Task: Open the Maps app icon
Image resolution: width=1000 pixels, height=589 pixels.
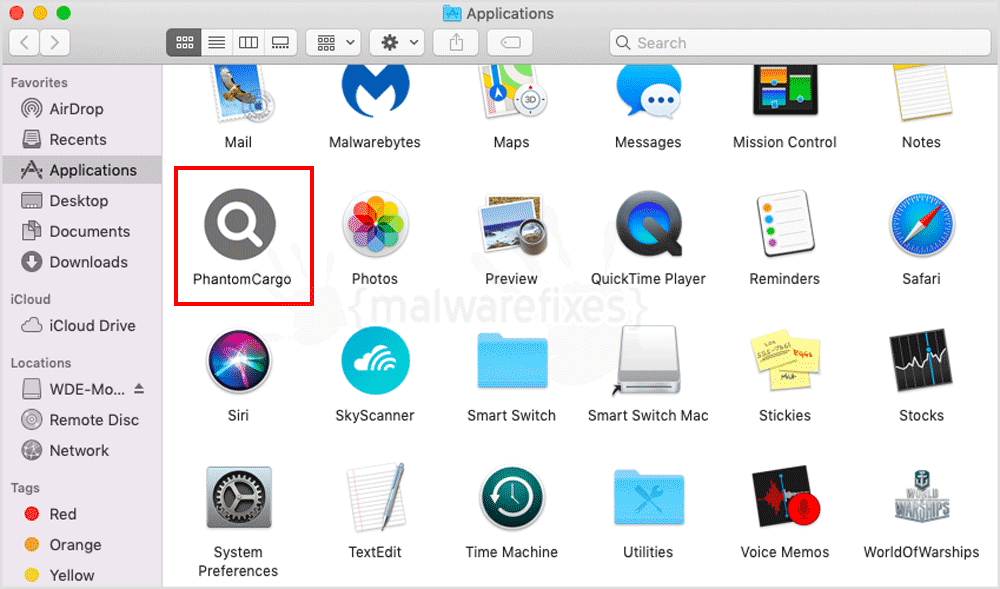Action: pos(511,92)
